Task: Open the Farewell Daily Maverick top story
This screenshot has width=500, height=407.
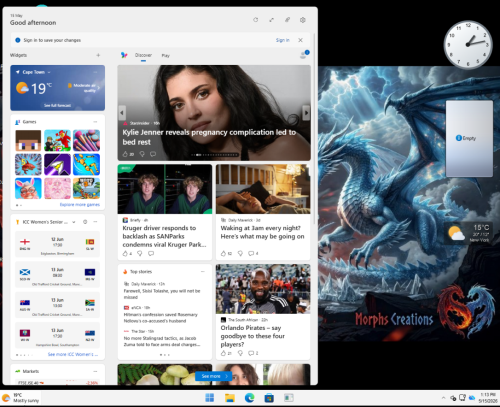Action: [162, 294]
